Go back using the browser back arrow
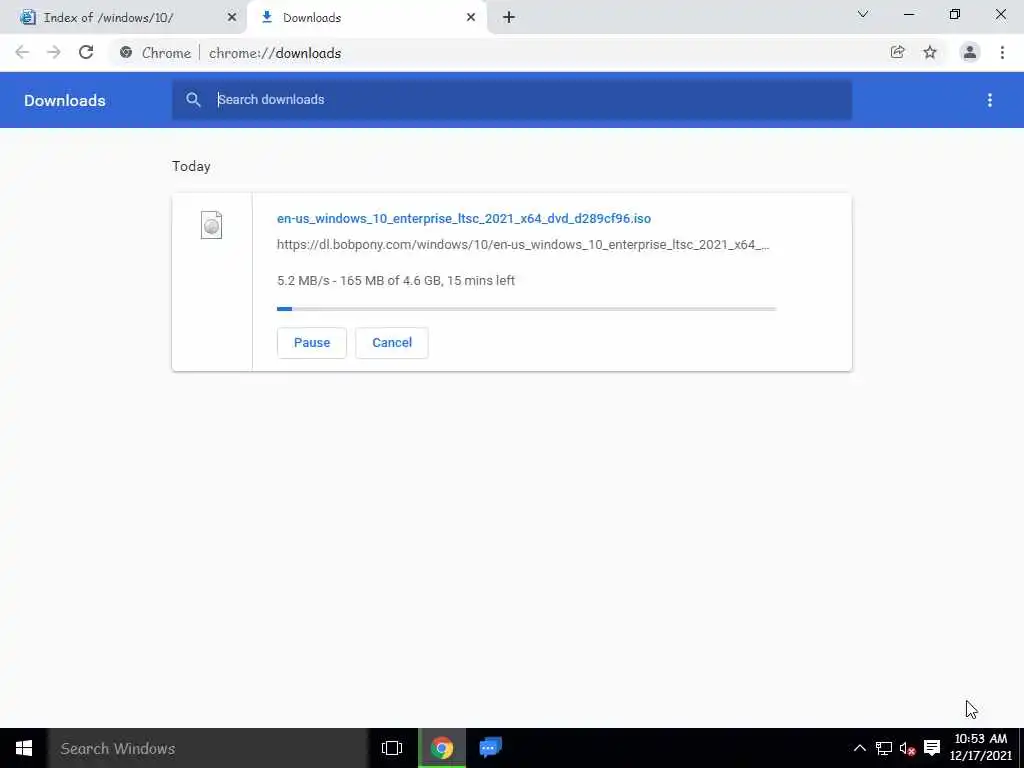 22,52
